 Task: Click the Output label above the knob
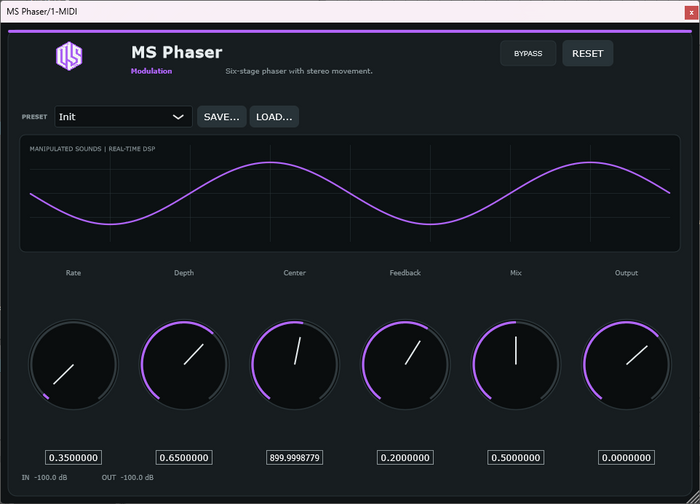[626, 273]
